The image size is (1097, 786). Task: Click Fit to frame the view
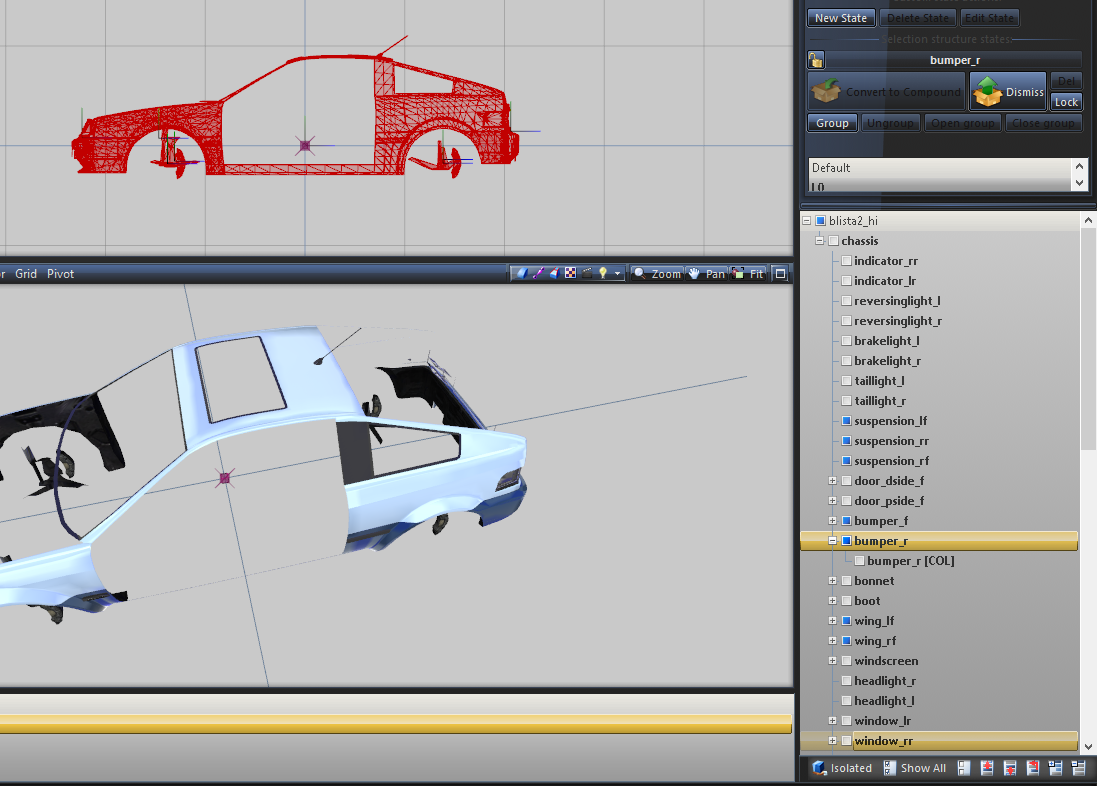748,274
